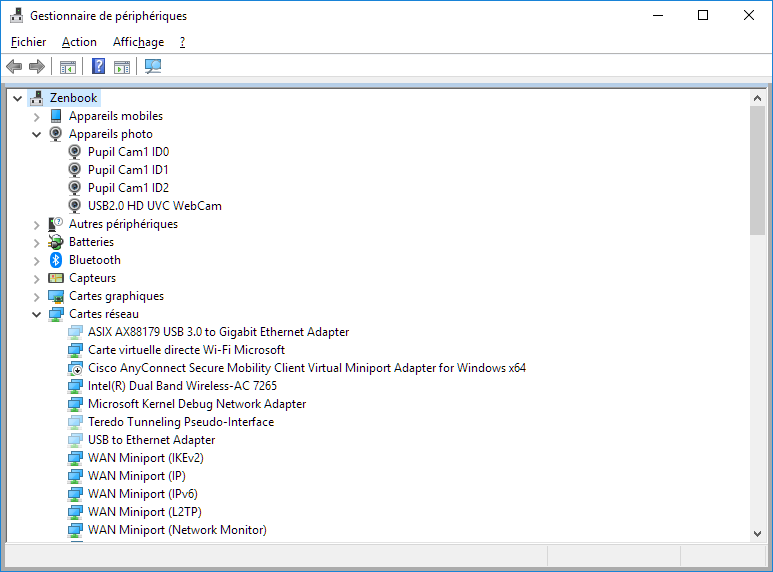773x572 pixels.
Task: Click the Appareils photo camera icon
Action: click(x=56, y=134)
